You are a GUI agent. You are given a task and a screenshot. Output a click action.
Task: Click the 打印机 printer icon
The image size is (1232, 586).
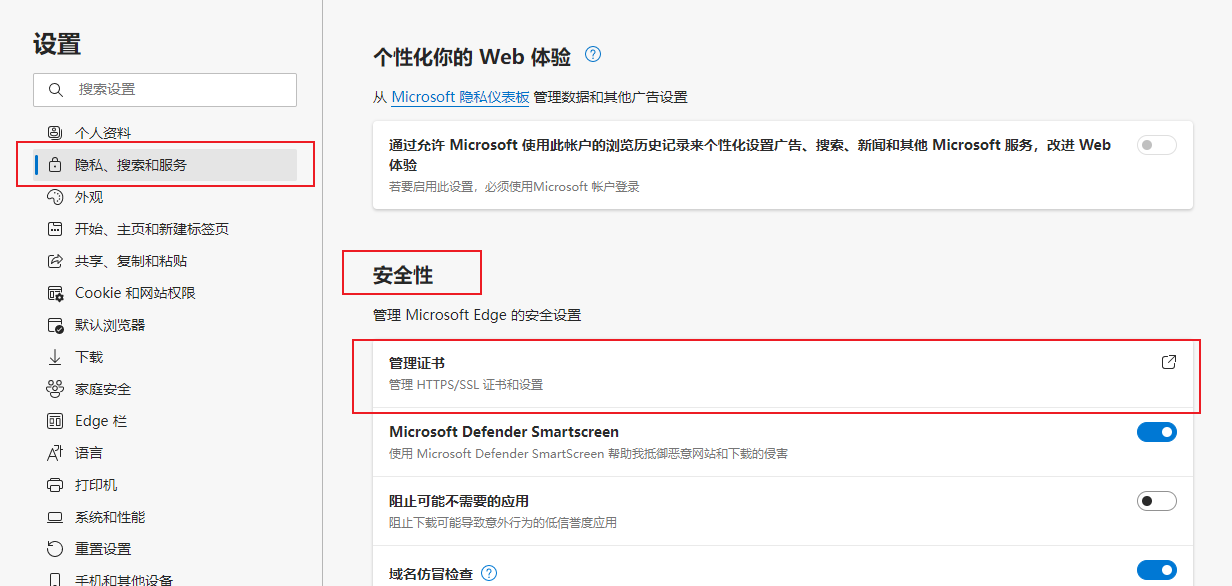(55, 485)
